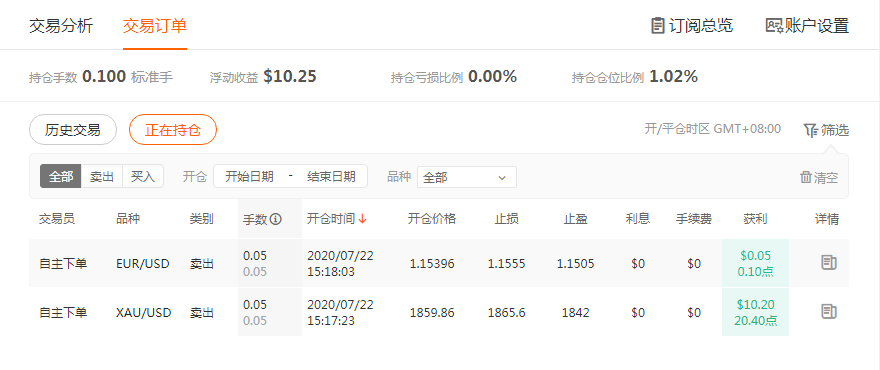Click the 订阅总览 clipboard icon

658,26
